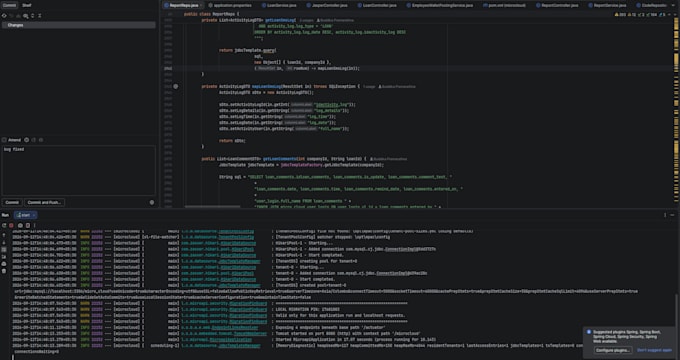Open commit message history clock icon

(x=26, y=140)
